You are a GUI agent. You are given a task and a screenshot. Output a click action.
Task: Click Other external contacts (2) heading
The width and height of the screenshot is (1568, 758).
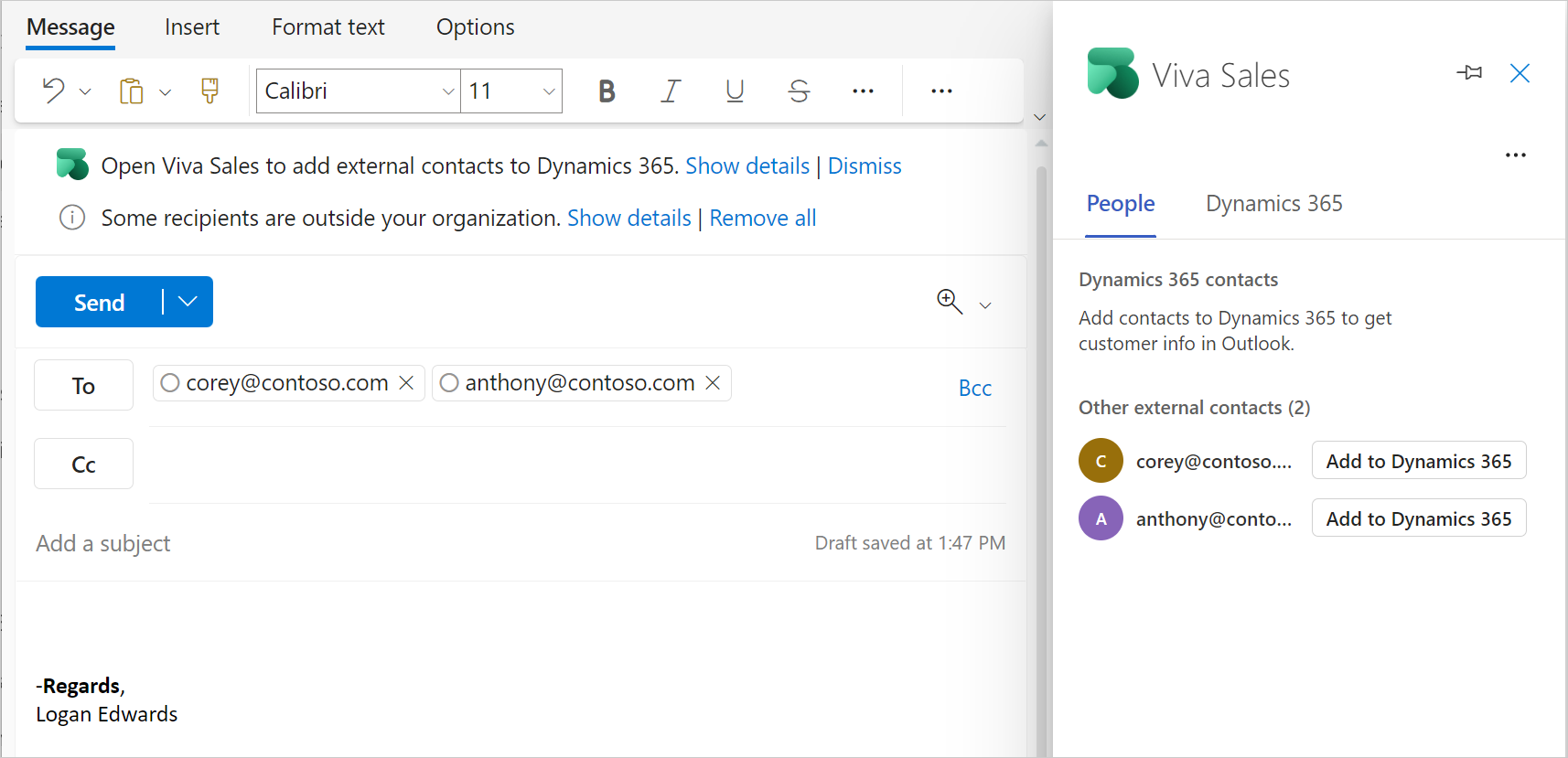pos(1195,408)
